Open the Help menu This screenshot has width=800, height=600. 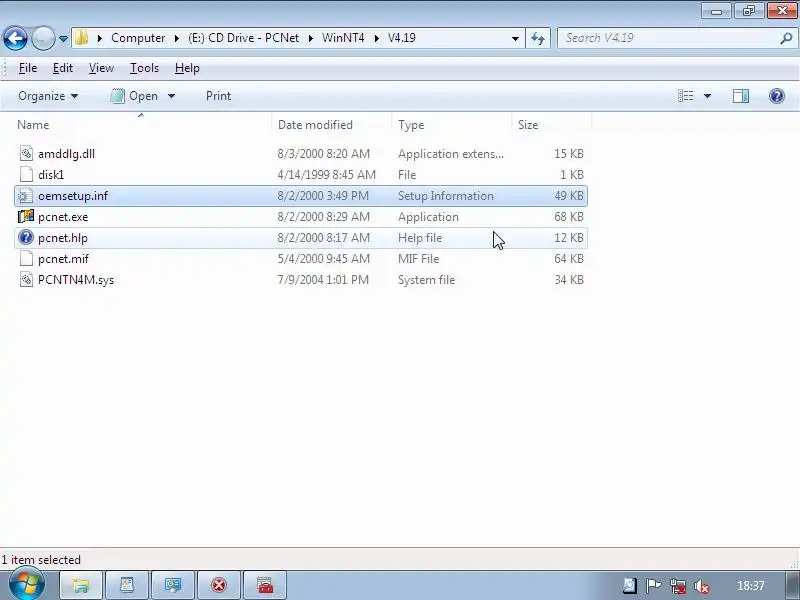coord(187,68)
